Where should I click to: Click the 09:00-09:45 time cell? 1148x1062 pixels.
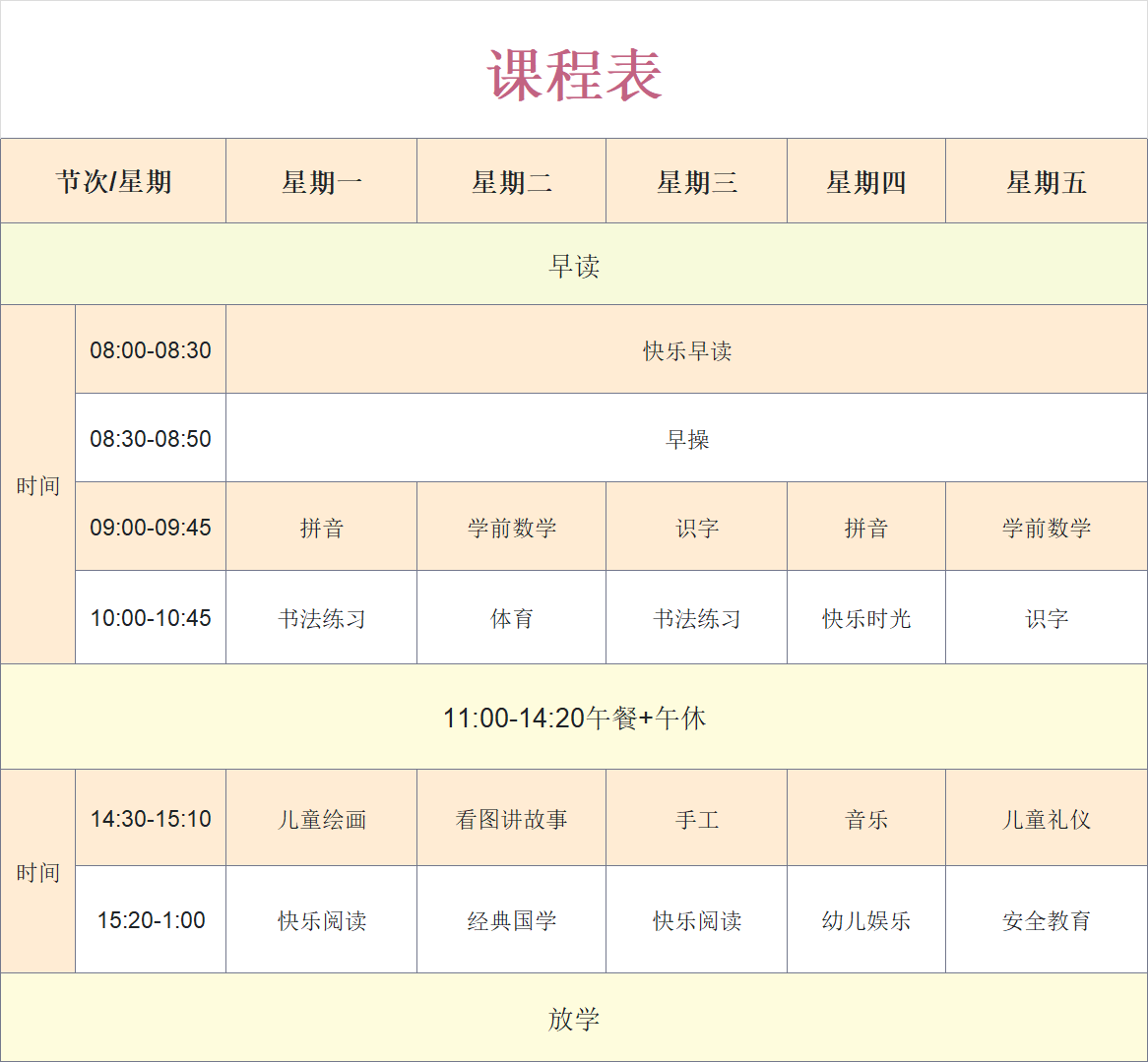151,528
